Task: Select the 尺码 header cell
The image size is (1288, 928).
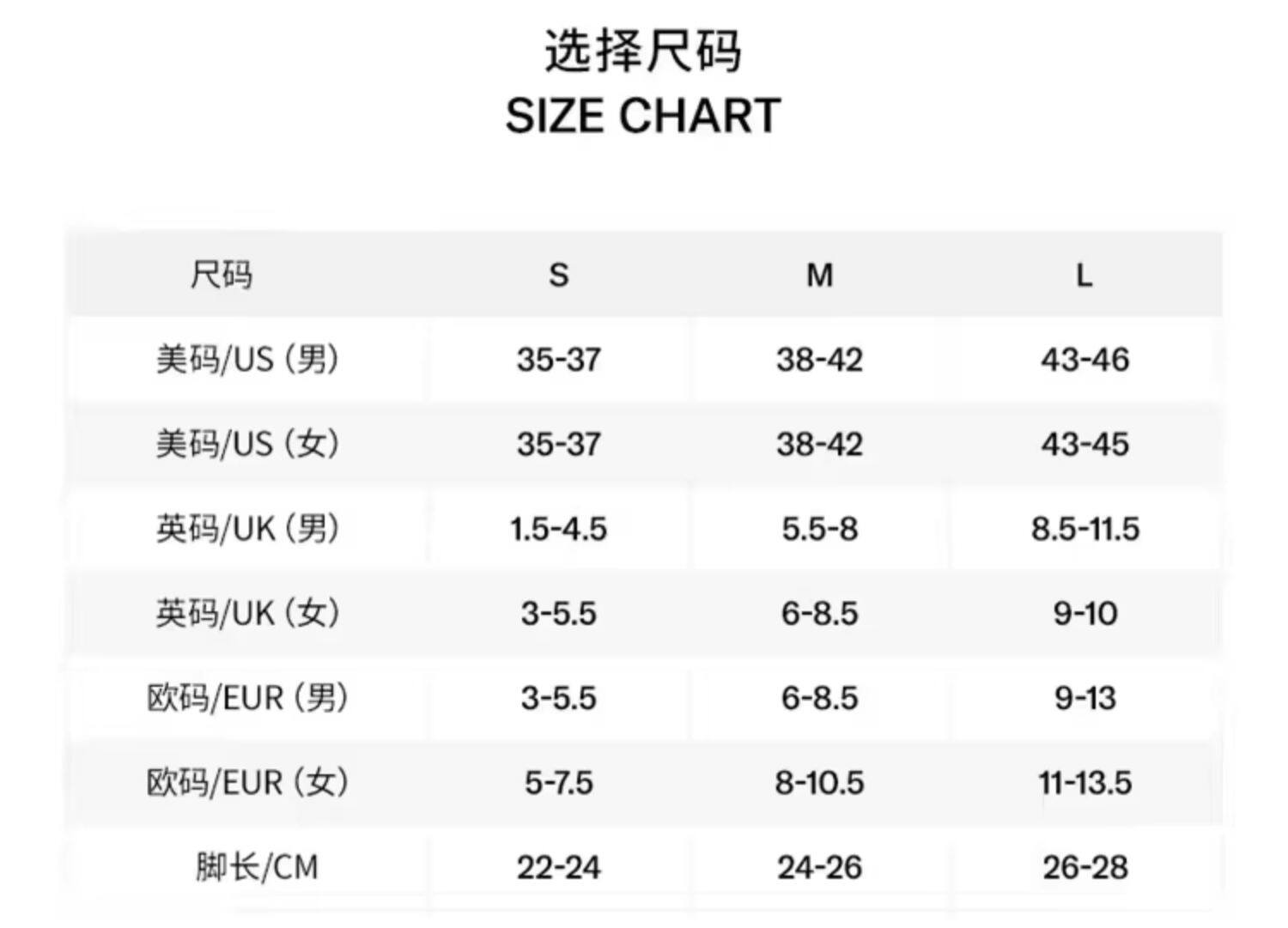Action: coord(222,276)
